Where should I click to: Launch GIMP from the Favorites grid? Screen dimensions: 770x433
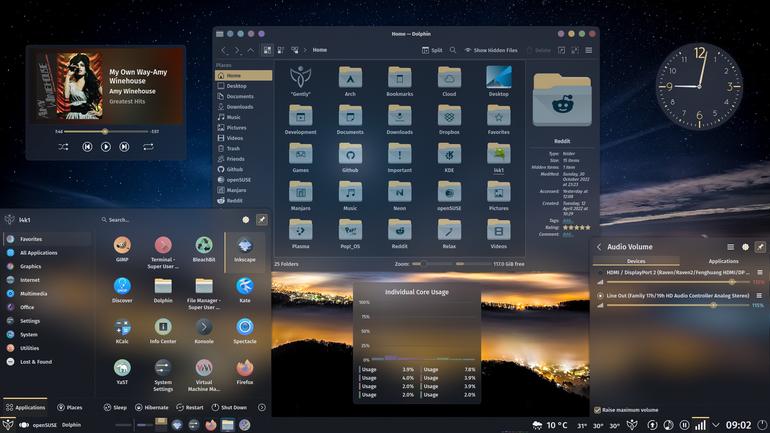coord(122,249)
